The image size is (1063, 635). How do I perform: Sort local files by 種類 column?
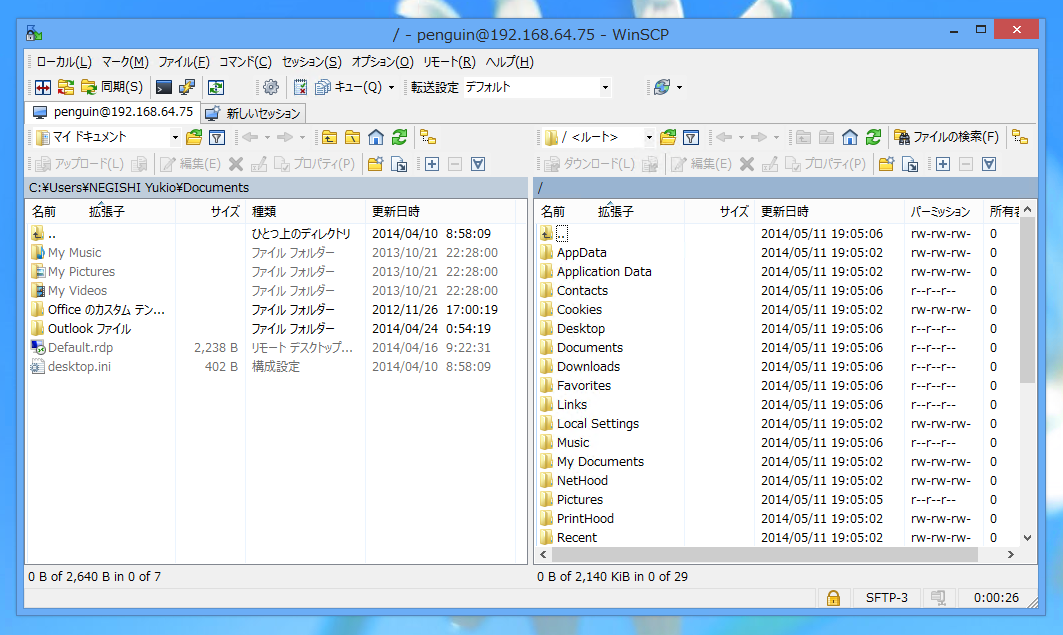click(x=305, y=211)
